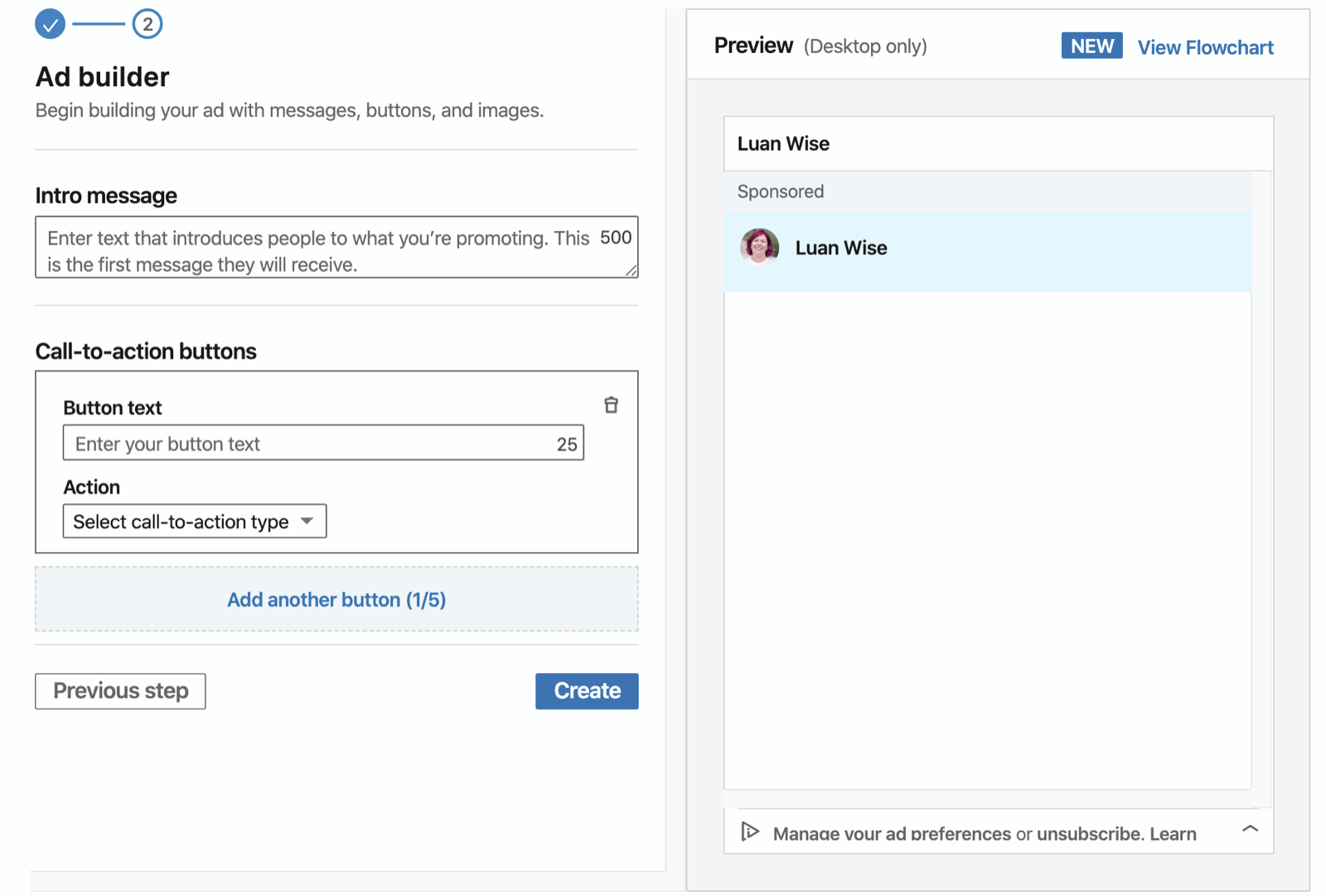The height and width of the screenshot is (896, 1326).
Task: Click Luan Wise profile avatar in preview
Action: tap(759, 247)
